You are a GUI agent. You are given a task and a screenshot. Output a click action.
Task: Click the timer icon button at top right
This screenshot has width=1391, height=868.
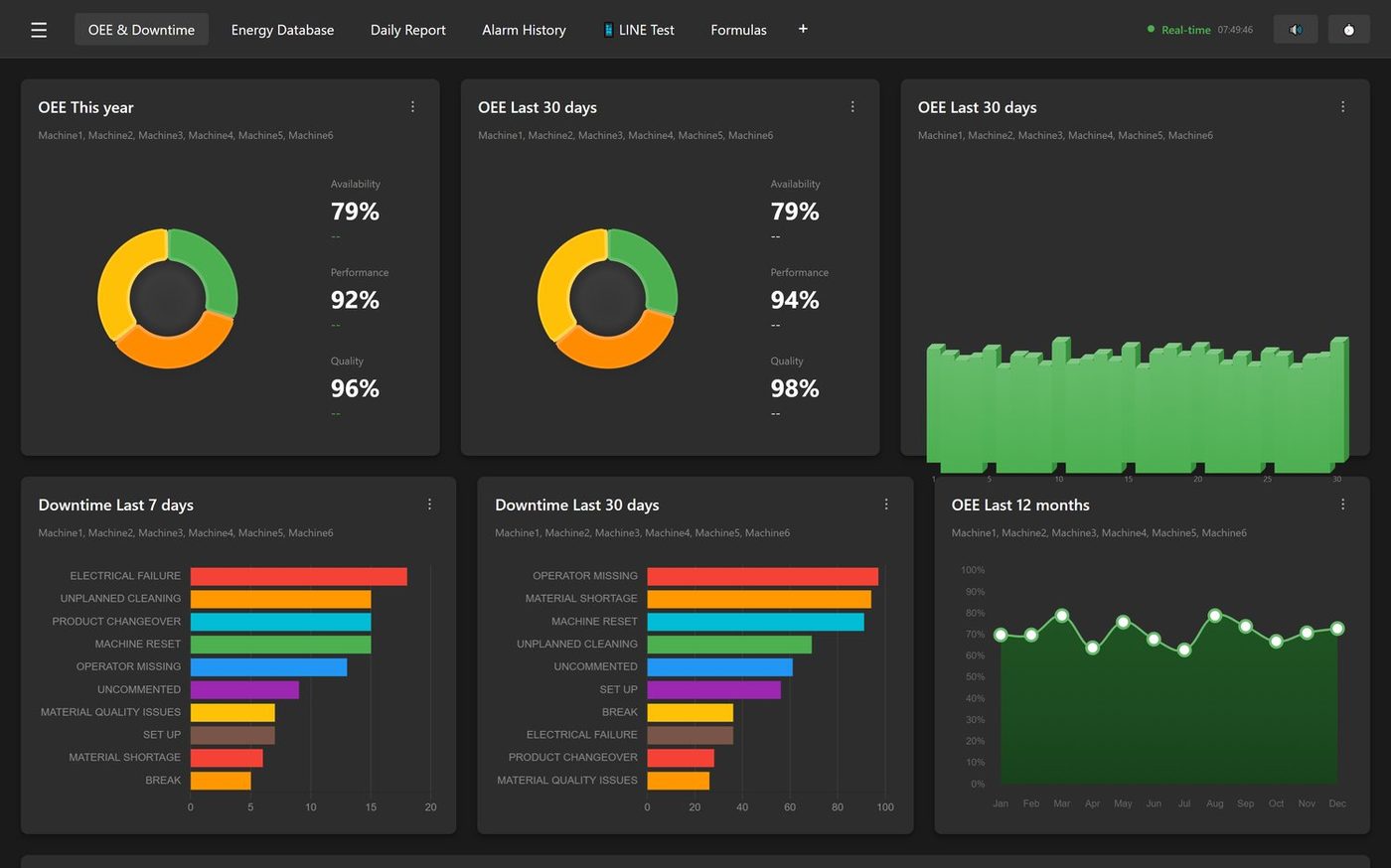pos(1348,30)
